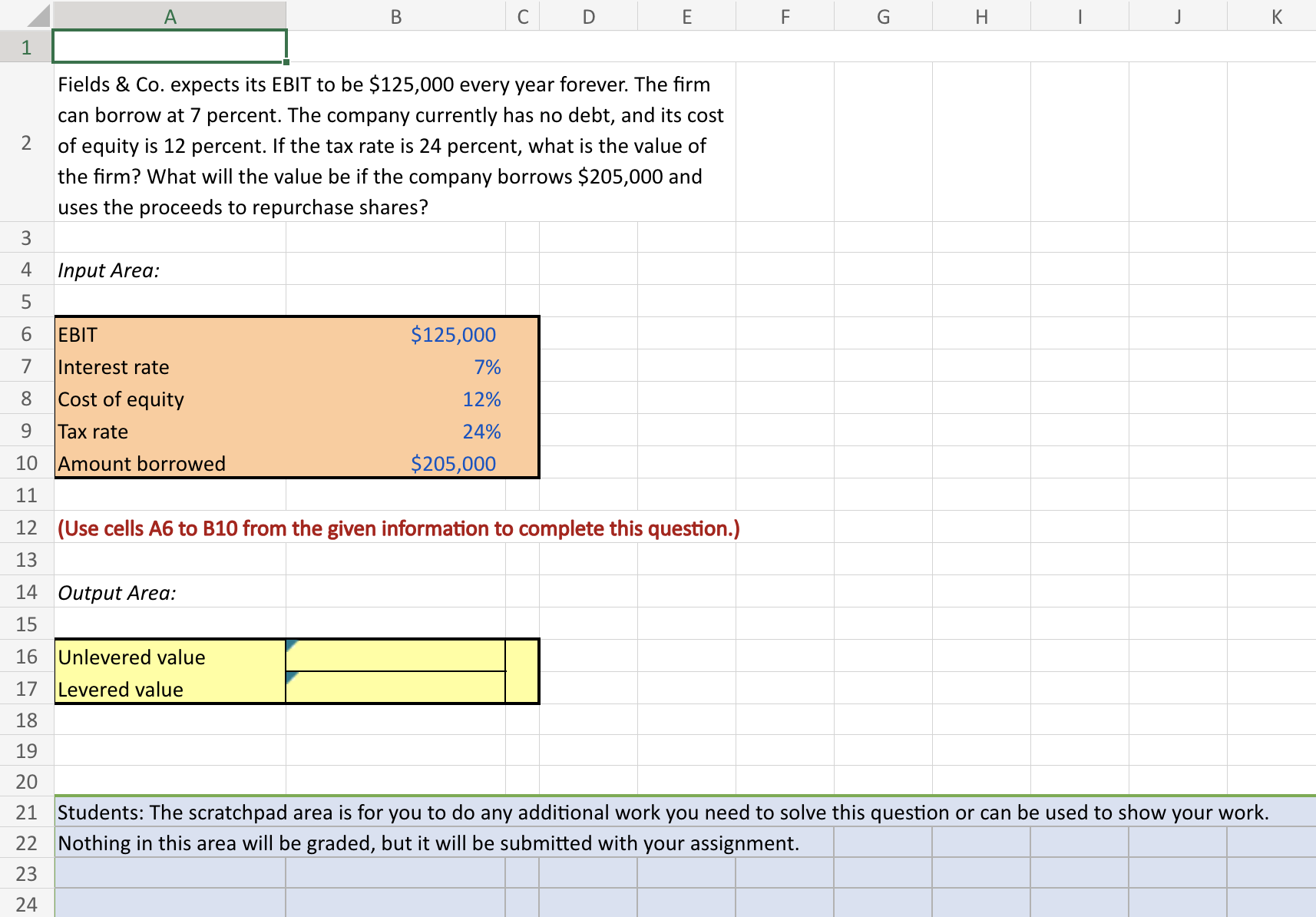Click the 'Nothing in this area will be graded' note
1316x917 pixels.
coord(428,843)
